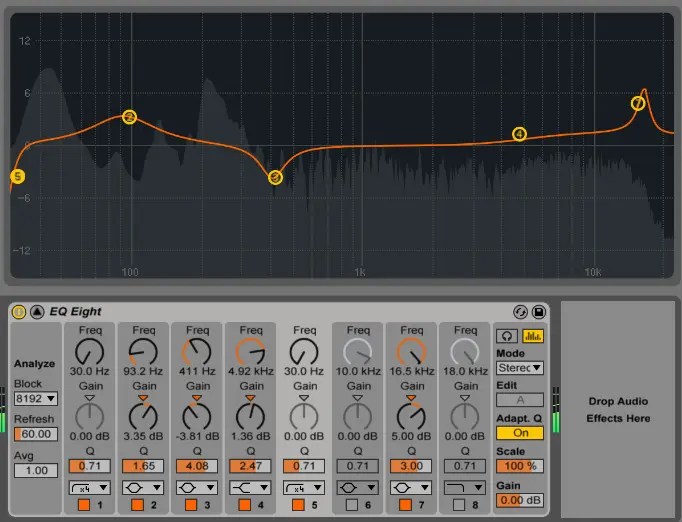Click band 3 Q value 4.08

[x=197, y=466]
